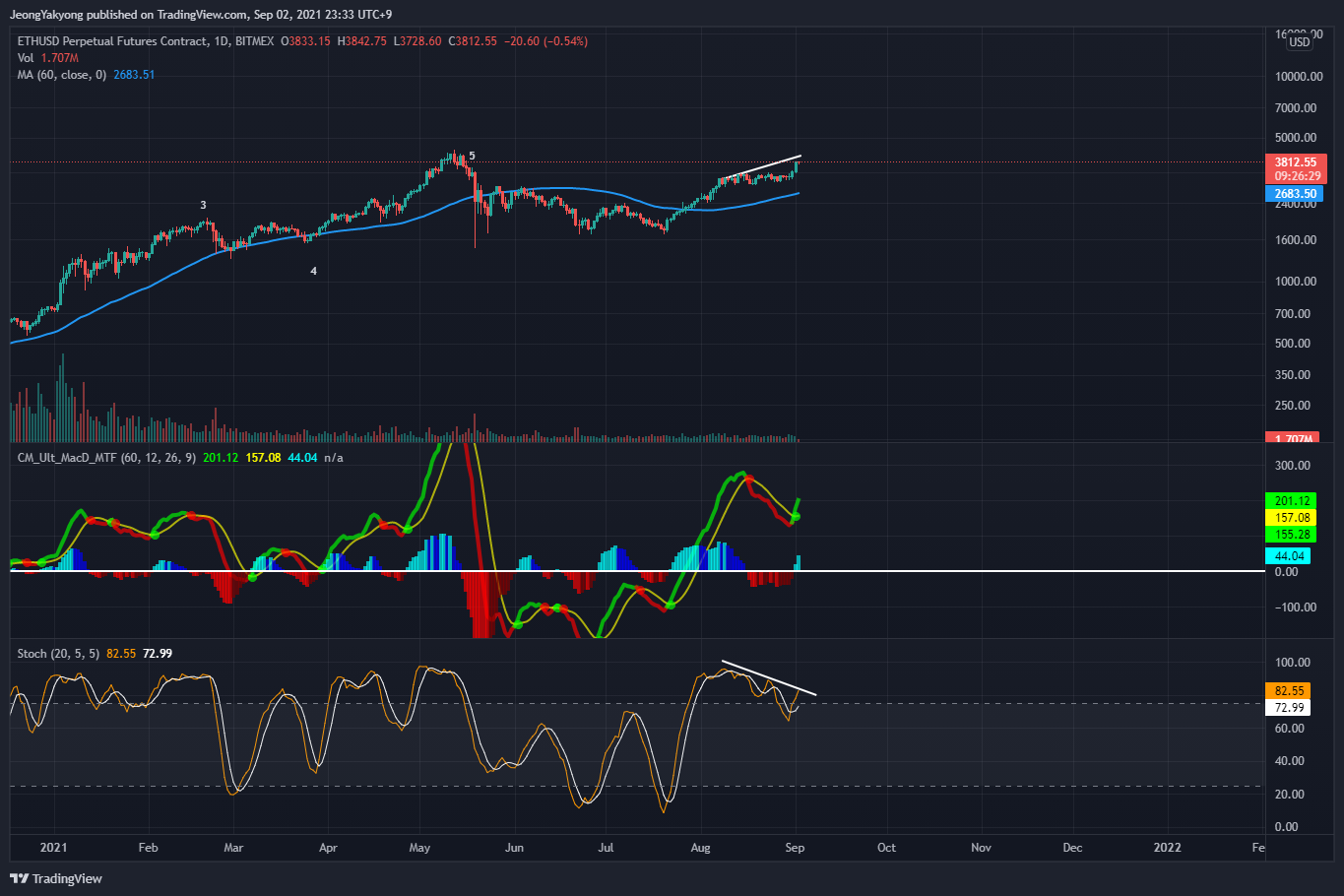The image size is (1344, 896).
Task: Click the 2022 label on time axis
Action: click(x=1167, y=848)
